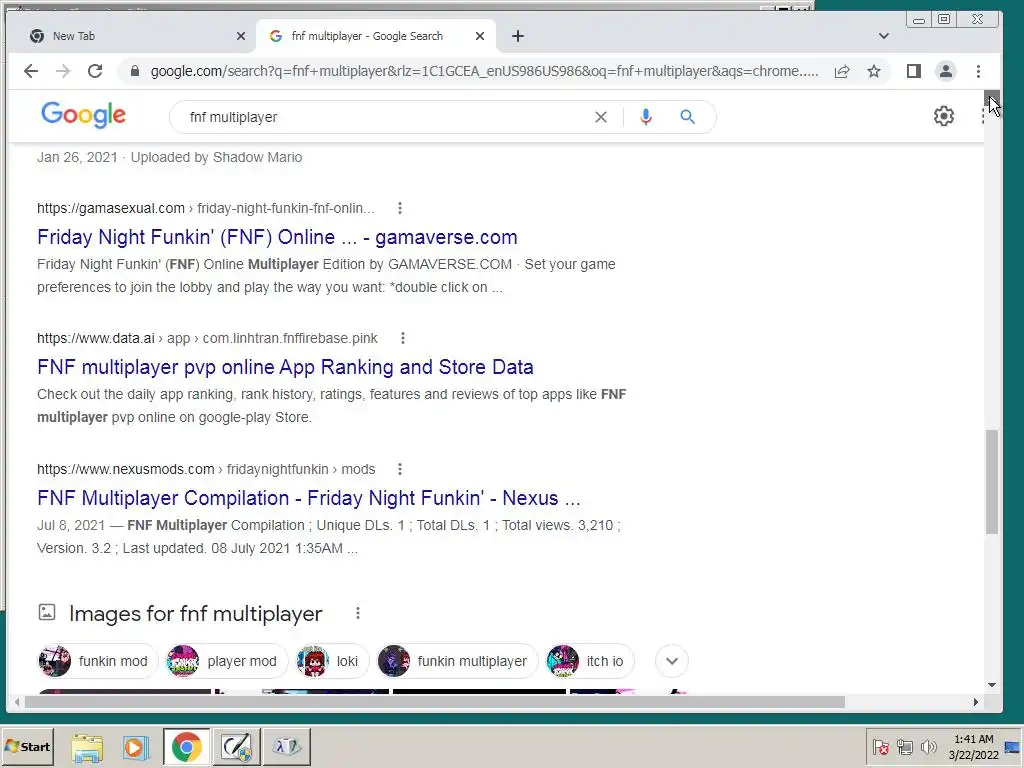
Task: View site info padlock icon
Action: coord(135,71)
